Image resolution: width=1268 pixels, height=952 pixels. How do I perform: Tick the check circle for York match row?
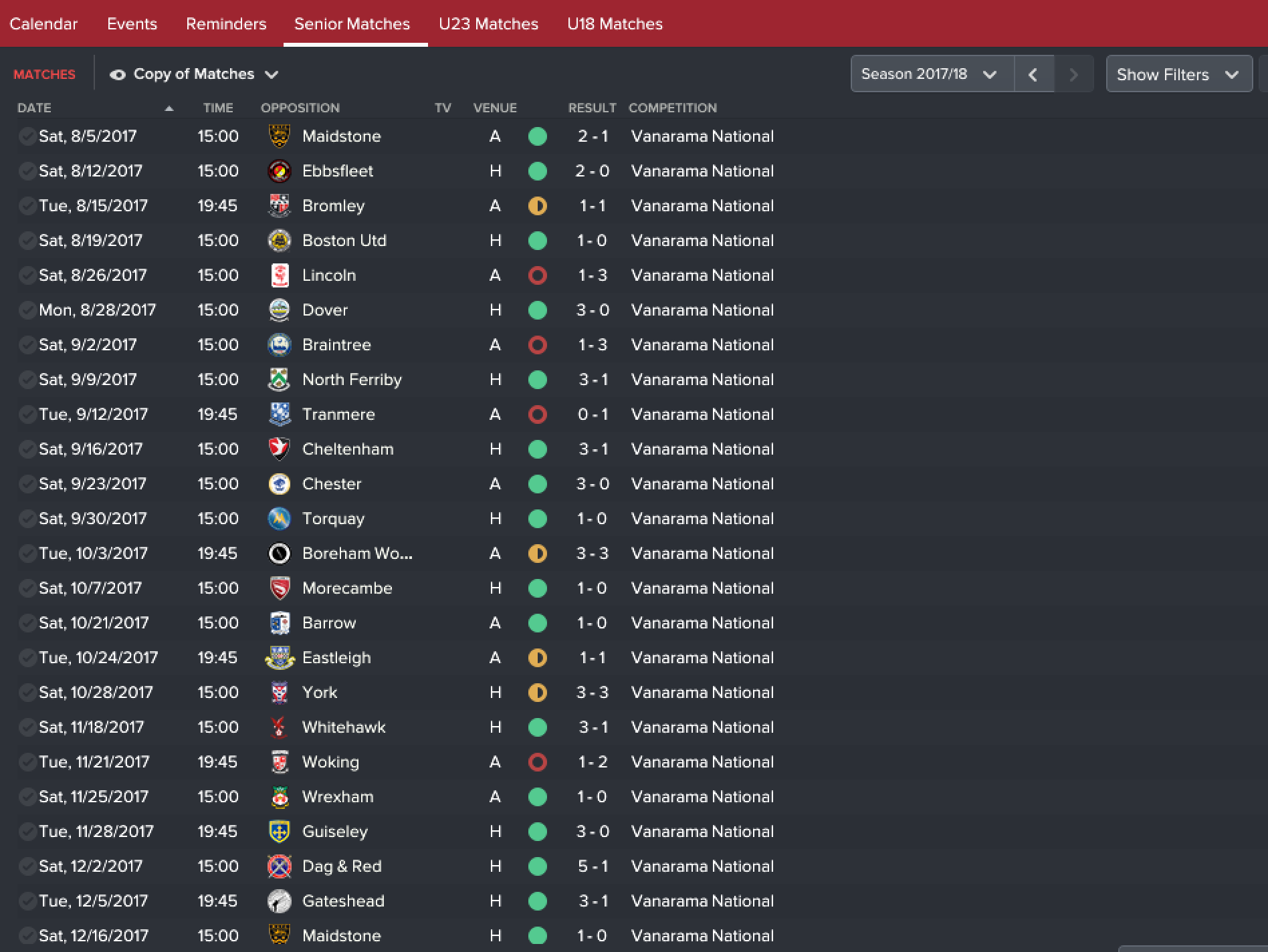[27, 693]
